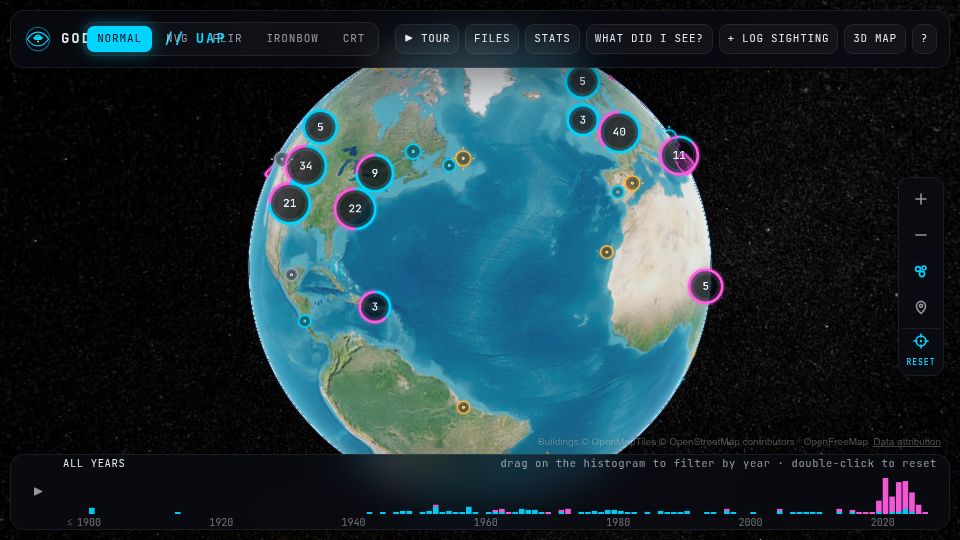Open the Caribbean cluster labeled 3
The image size is (960, 540).
pos(375,307)
